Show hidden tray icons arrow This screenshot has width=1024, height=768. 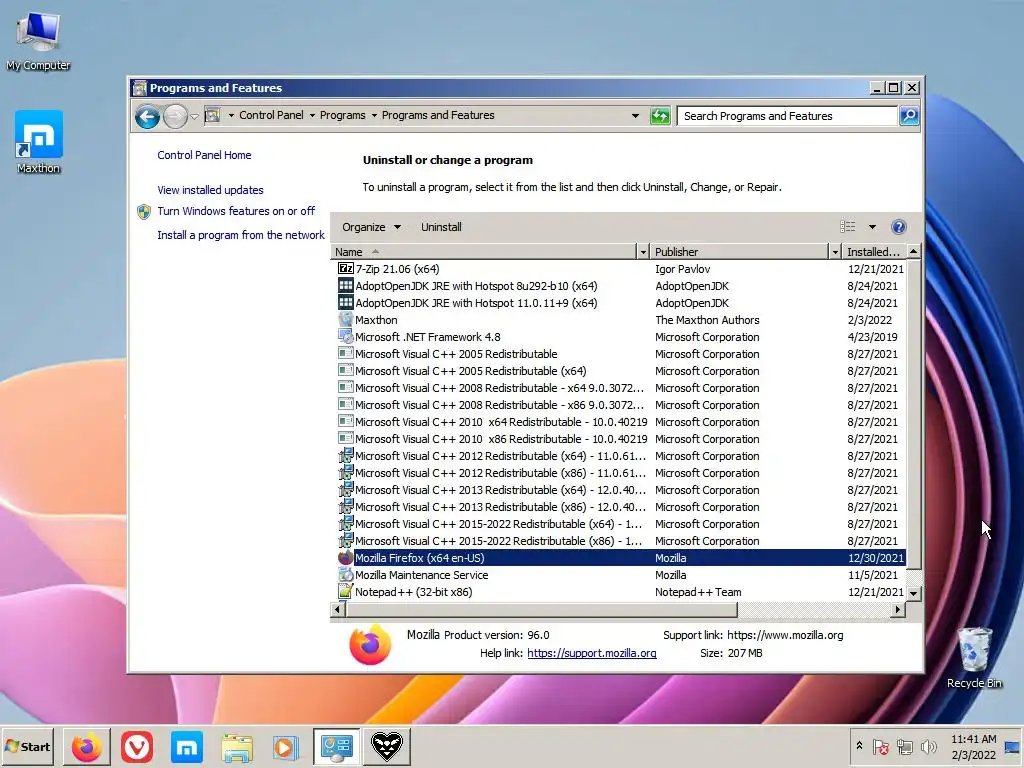click(x=859, y=746)
